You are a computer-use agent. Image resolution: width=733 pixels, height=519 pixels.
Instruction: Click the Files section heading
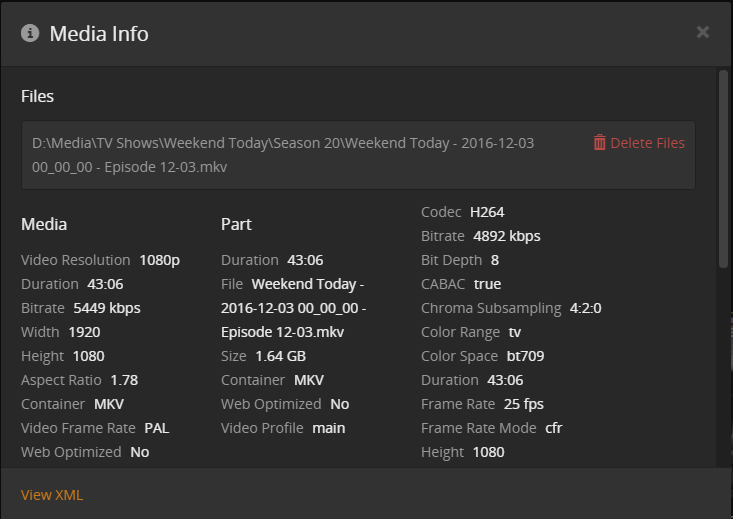point(37,96)
